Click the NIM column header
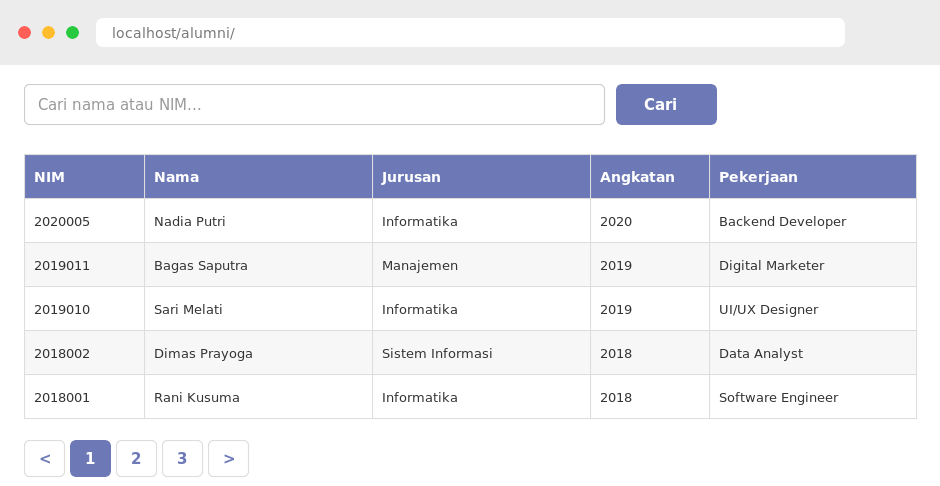Viewport: 940px width, 486px height. [x=85, y=177]
